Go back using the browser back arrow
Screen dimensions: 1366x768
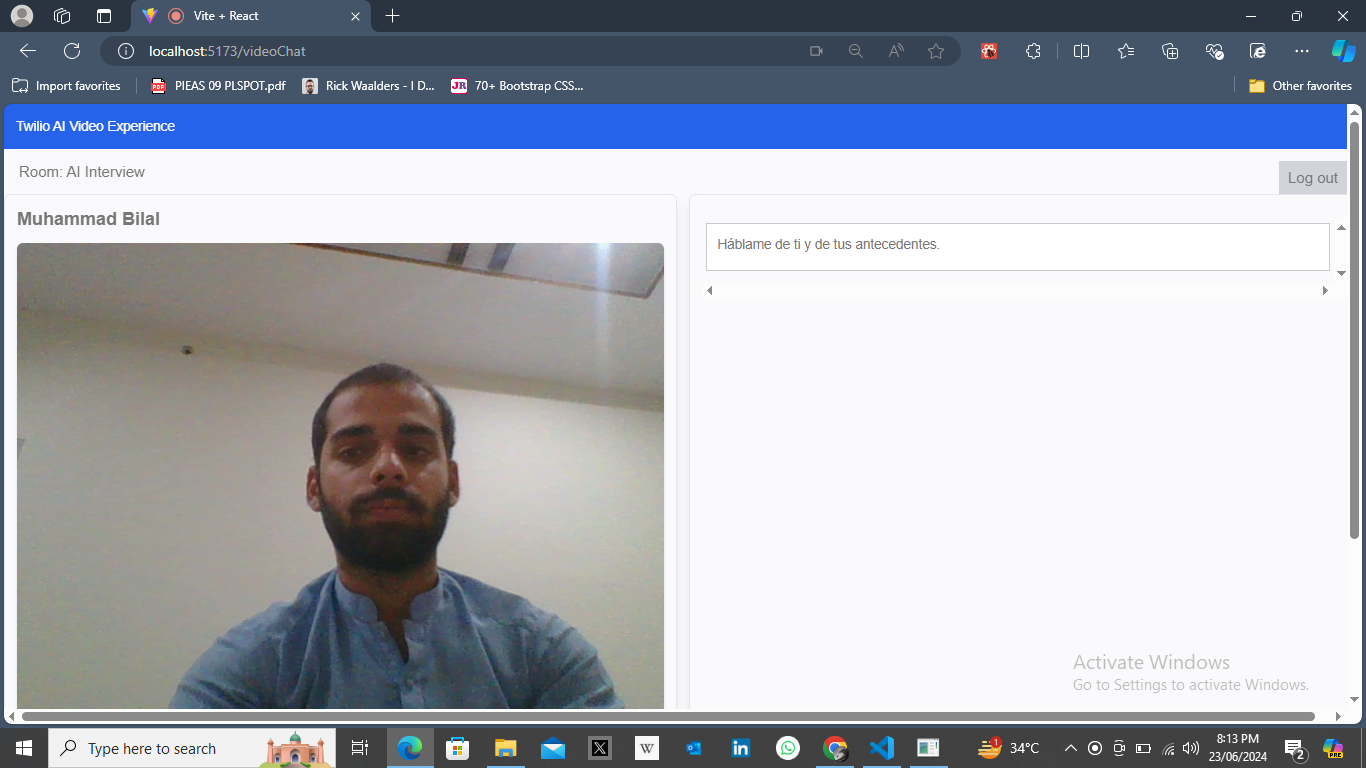click(28, 51)
